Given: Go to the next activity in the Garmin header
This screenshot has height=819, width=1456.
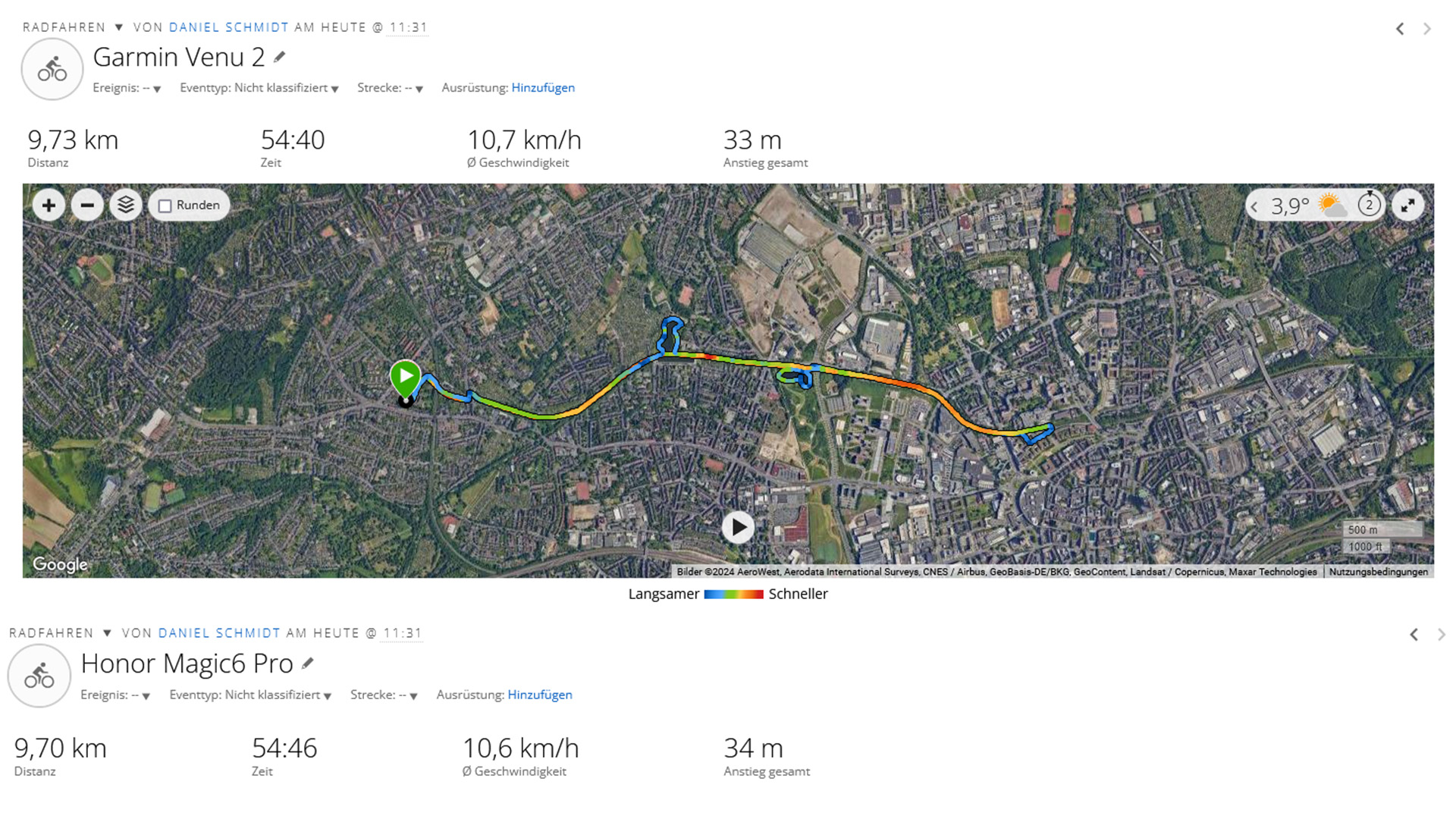Looking at the screenshot, I should click(1427, 29).
